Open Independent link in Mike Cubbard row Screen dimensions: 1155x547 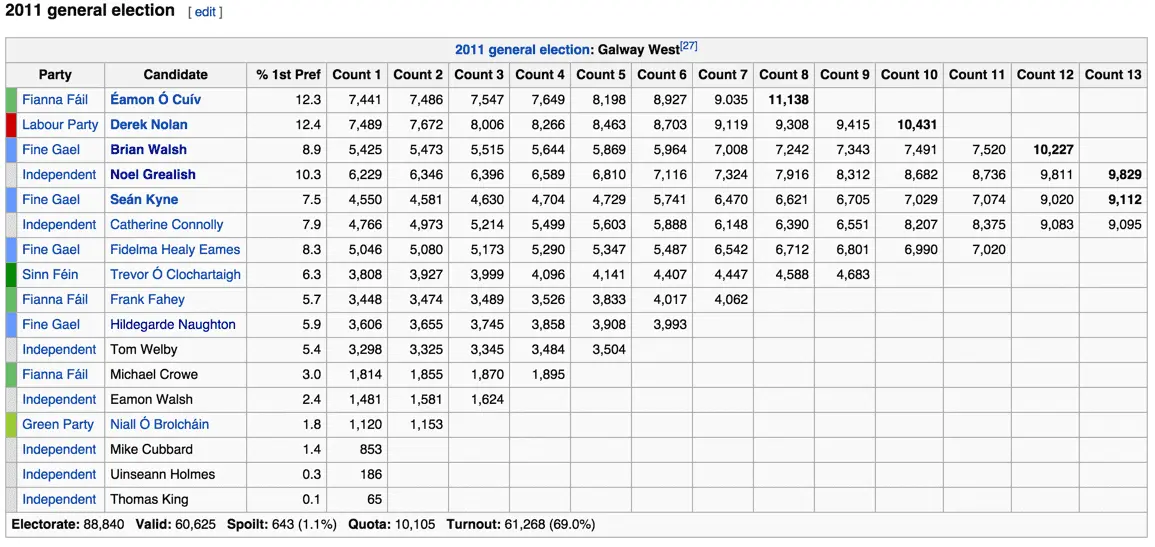tap(59, 449)
